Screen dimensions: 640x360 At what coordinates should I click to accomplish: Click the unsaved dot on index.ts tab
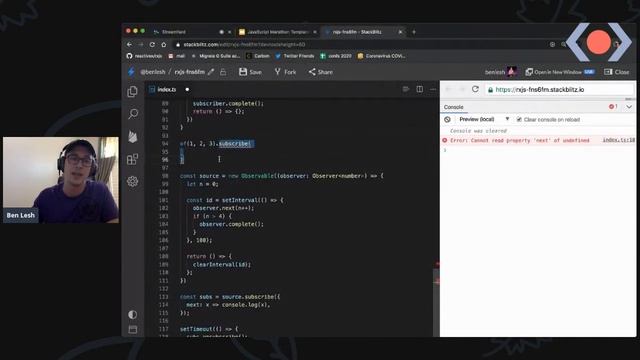tap(187, 89)
